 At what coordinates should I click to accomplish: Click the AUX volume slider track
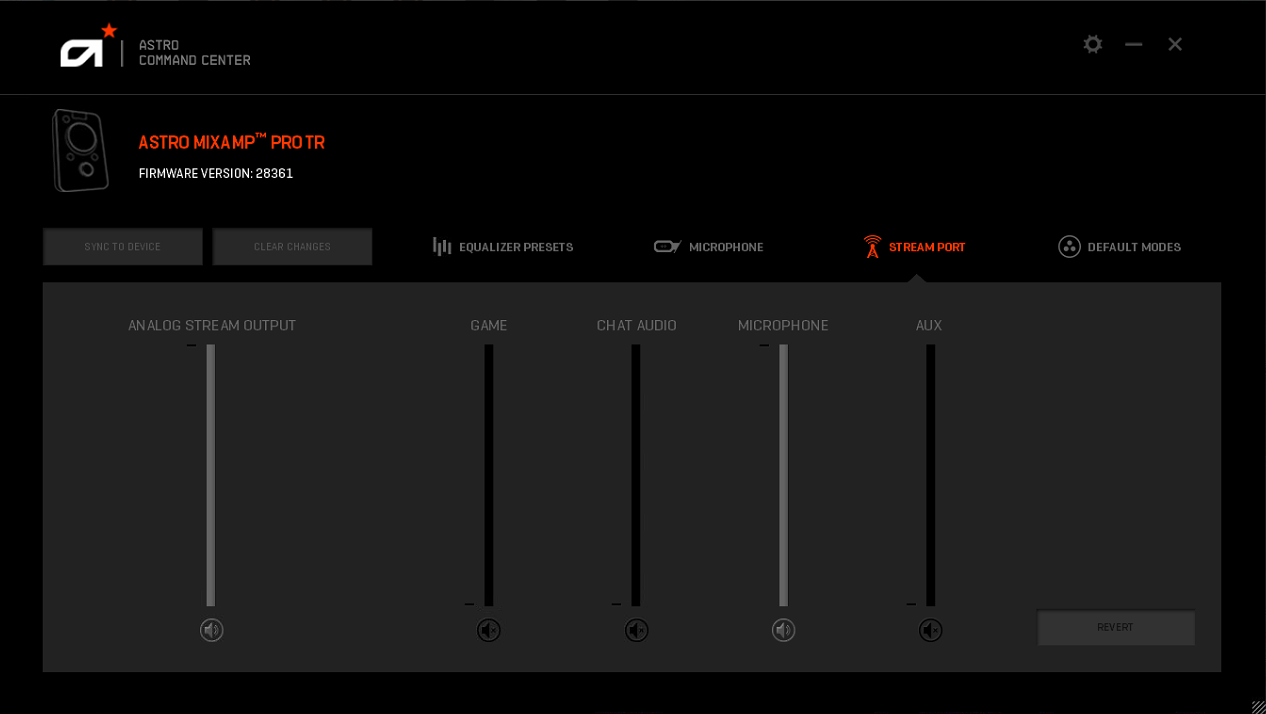click(931, 475)
